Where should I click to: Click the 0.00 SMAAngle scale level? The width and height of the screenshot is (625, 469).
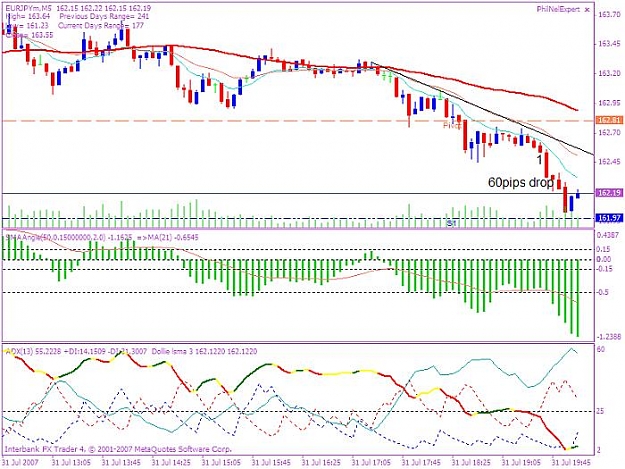click(604, 259)
